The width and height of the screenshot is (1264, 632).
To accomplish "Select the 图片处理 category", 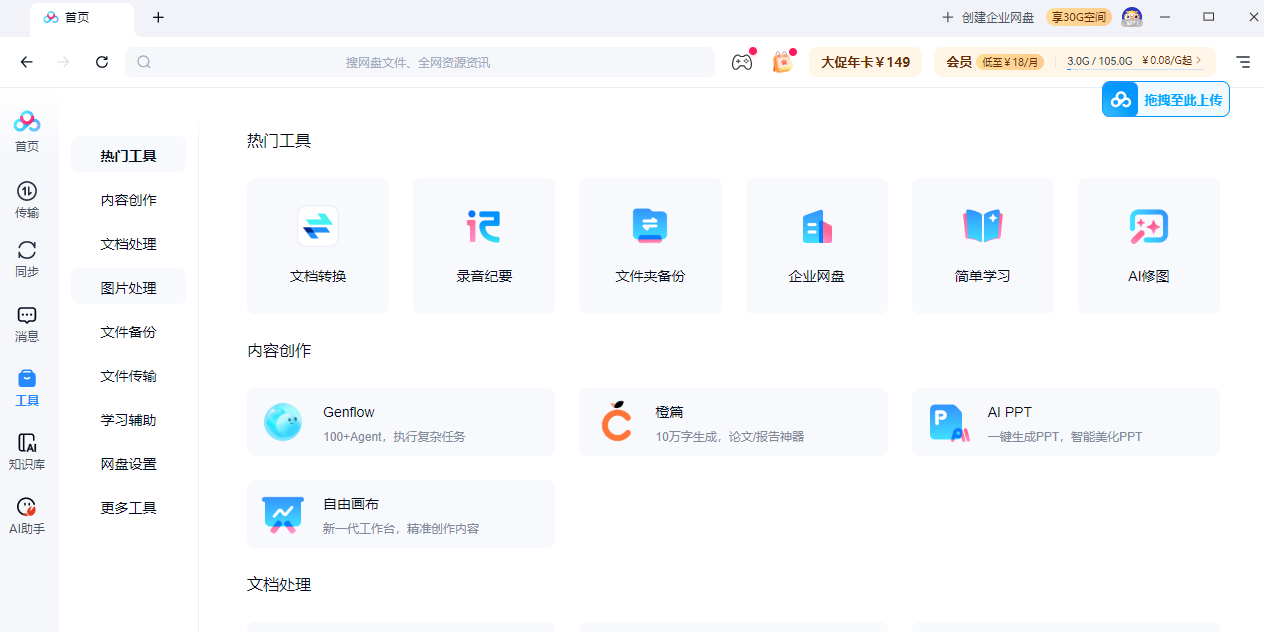I will [x=128, y=288].
